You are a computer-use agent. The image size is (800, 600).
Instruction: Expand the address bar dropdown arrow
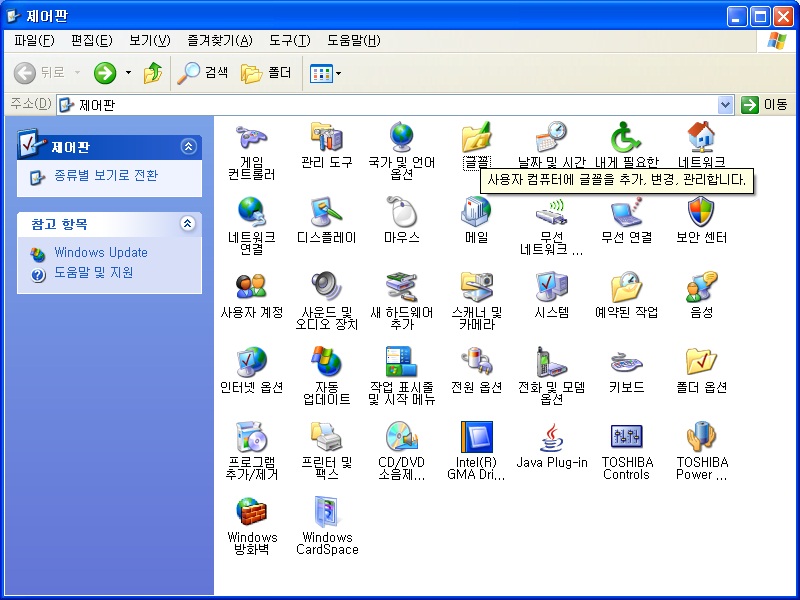tap(725, 105)
